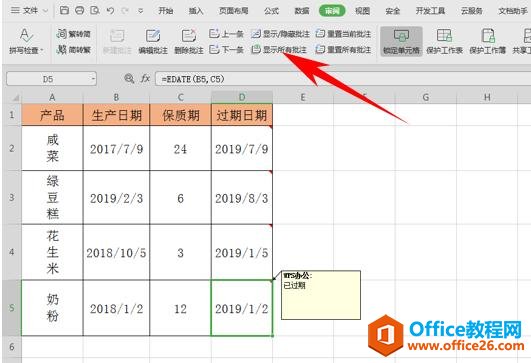Select the 审阅 ribbon tab
Viewport: 531px width, 363px height.
tap(332, 11)
